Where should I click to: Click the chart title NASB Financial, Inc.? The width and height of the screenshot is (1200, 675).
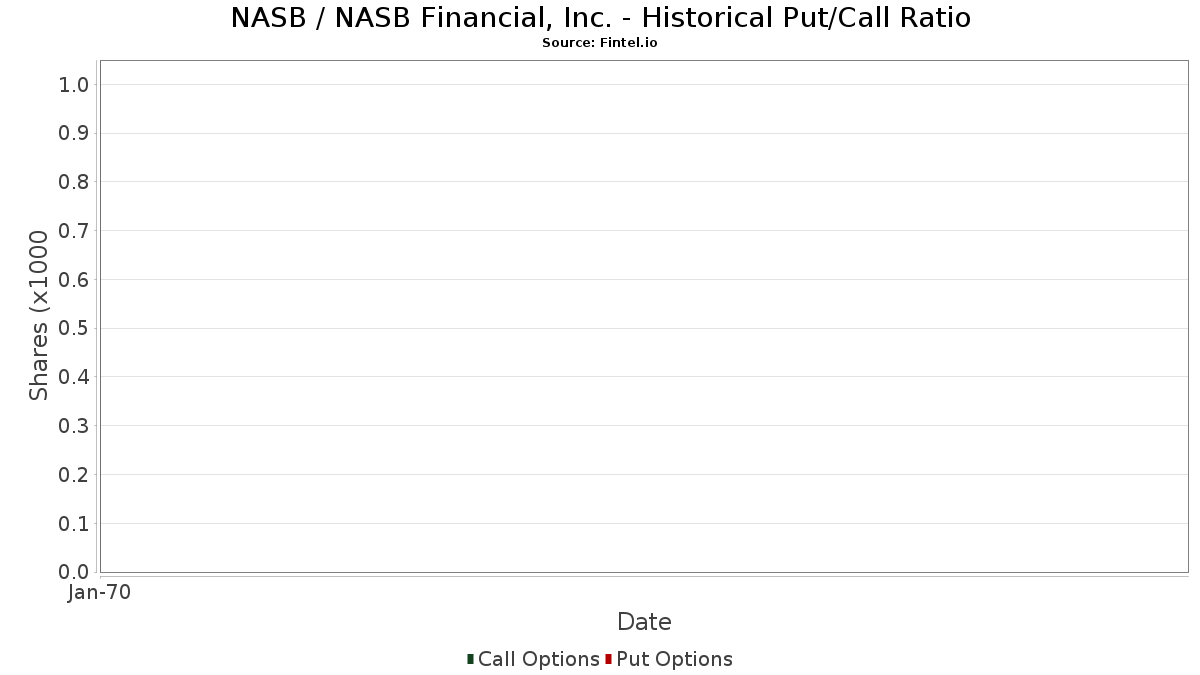click(601, 18)
